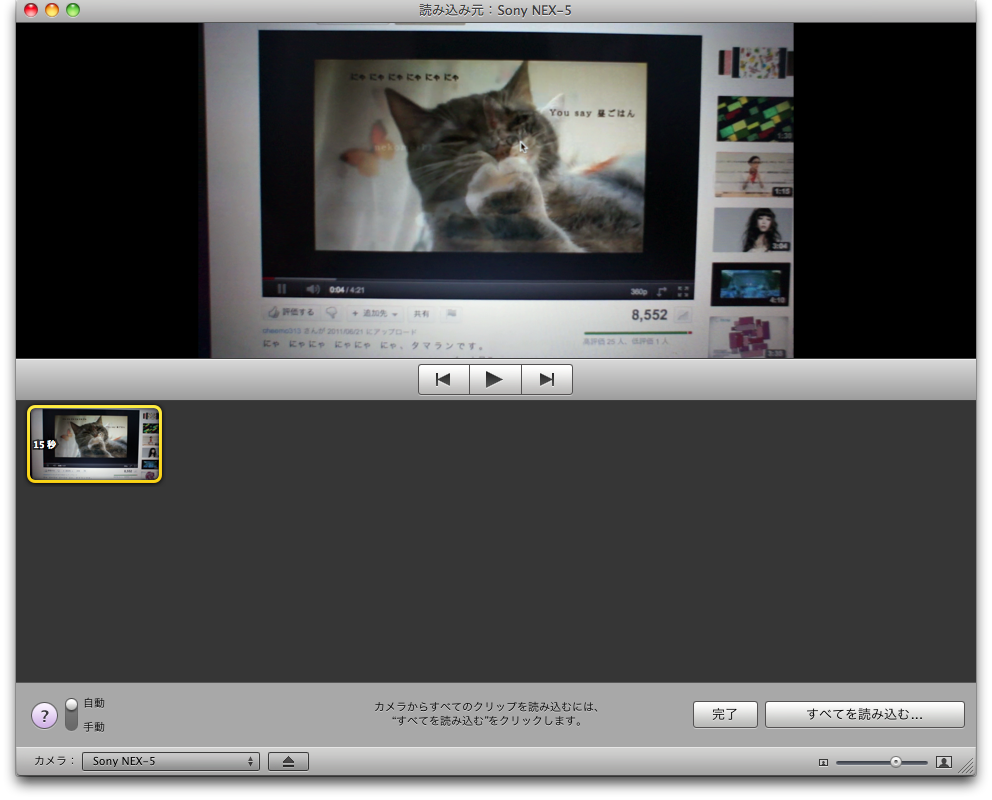This screenshot has width=992, height=800.
Task: Click the window resize grip corner
Action: [967, 766]
